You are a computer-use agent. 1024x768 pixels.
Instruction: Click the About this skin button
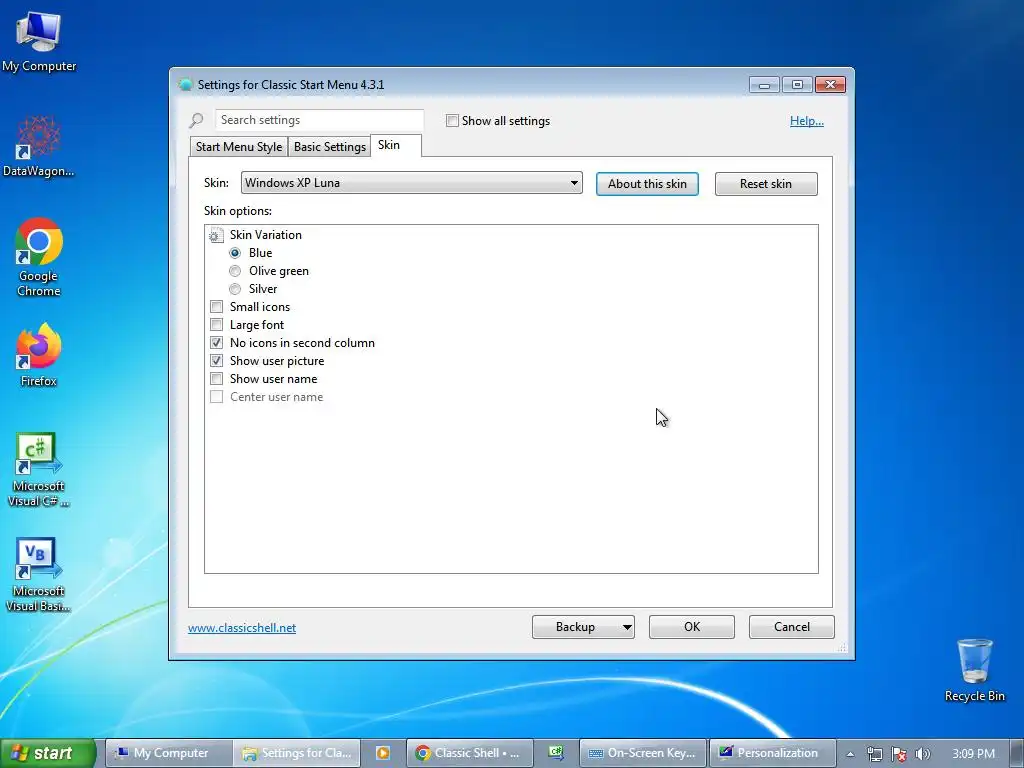coord(647,184)
